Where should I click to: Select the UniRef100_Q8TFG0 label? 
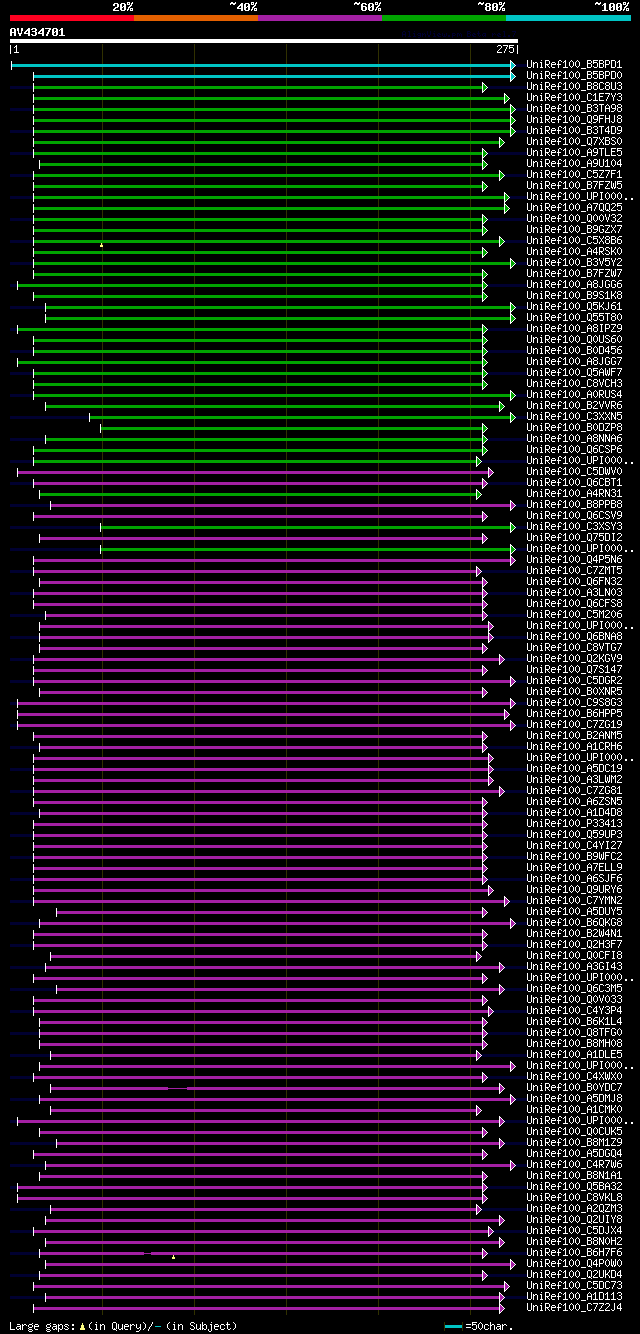[574, 1033]
